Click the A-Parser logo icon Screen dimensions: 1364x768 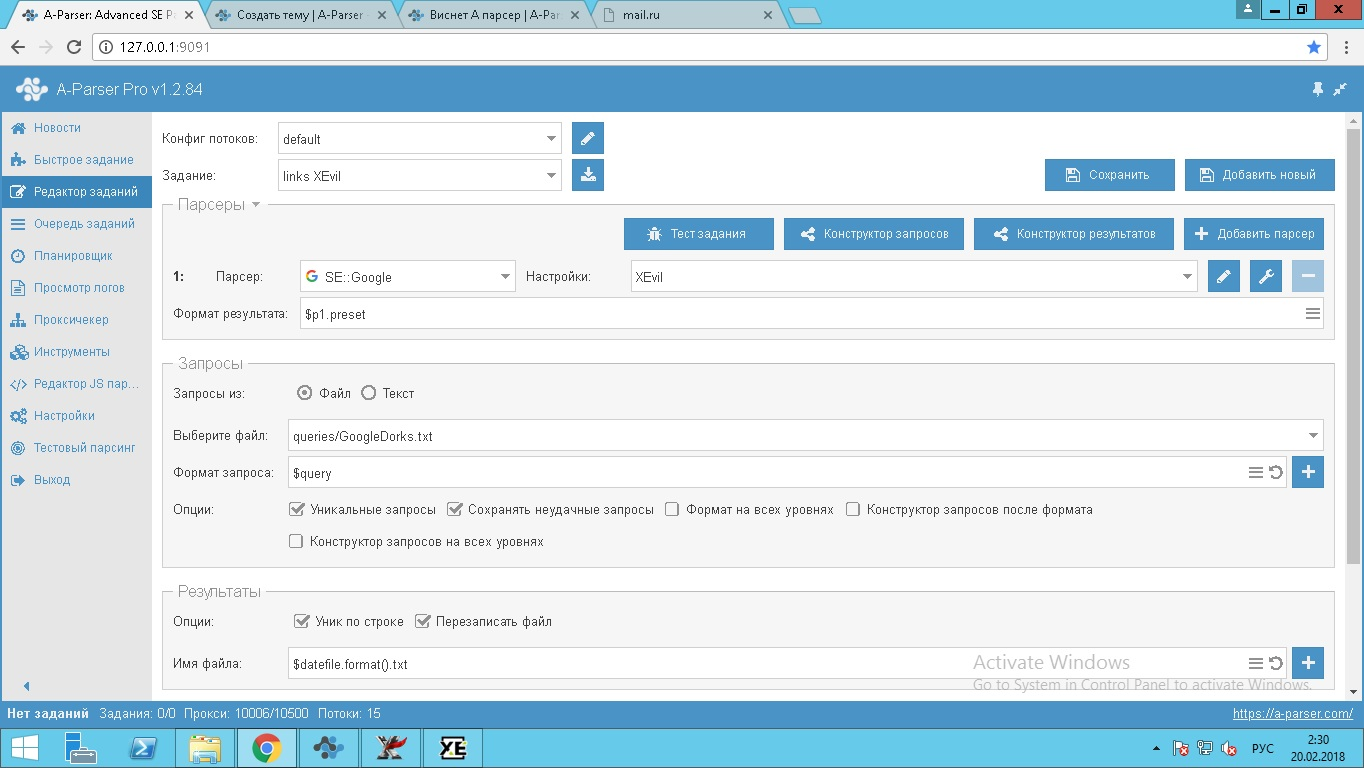click(x=31, y=89)
